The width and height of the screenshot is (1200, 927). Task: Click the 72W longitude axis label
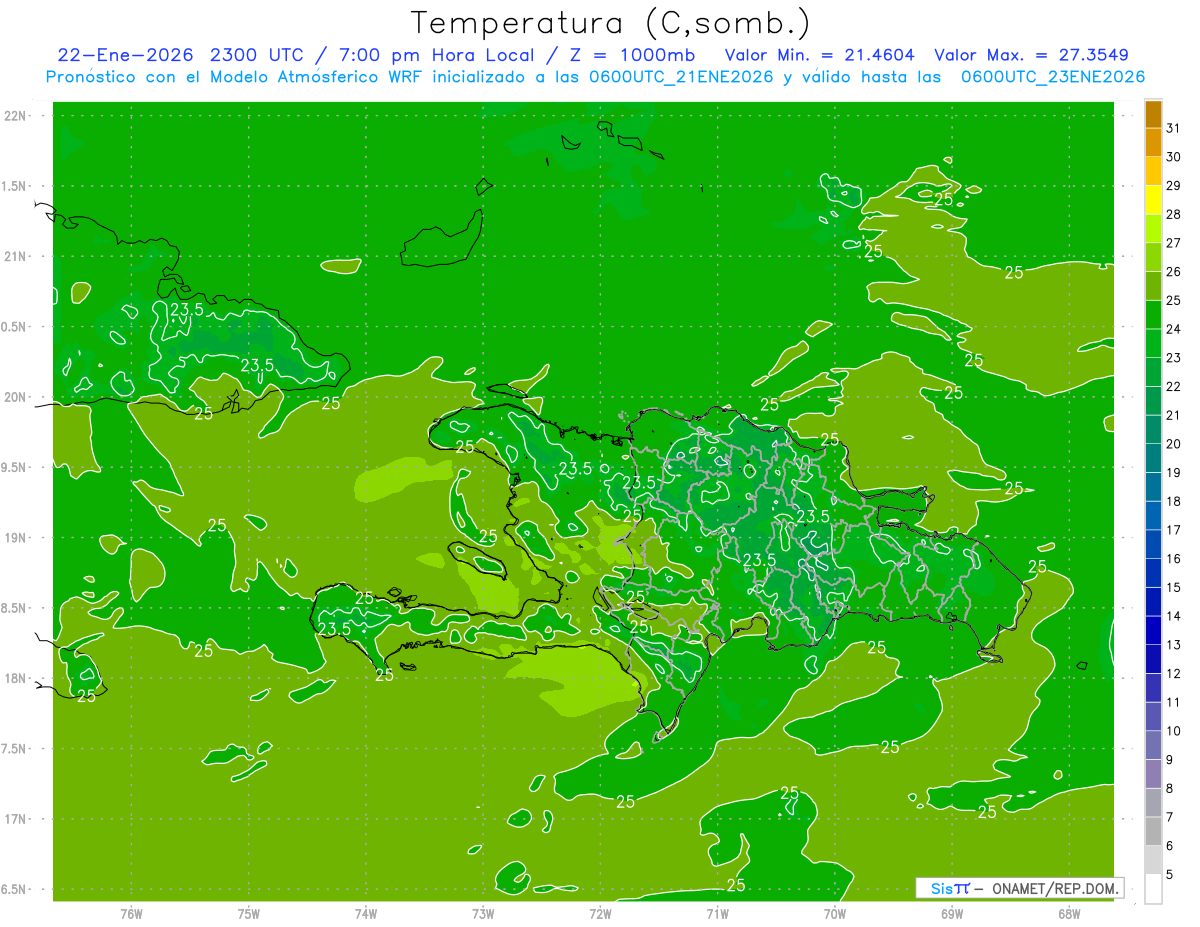(600, 913)
